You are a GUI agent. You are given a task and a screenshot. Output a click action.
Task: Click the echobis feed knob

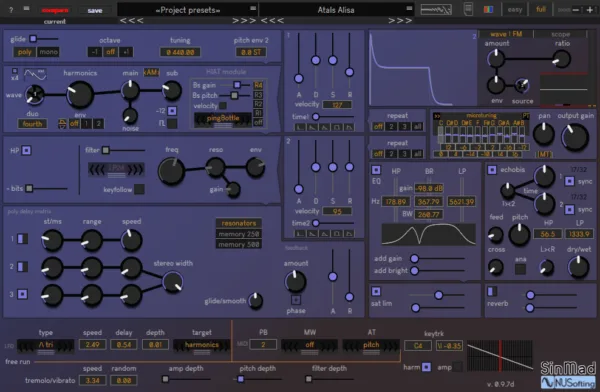point(495,235)
